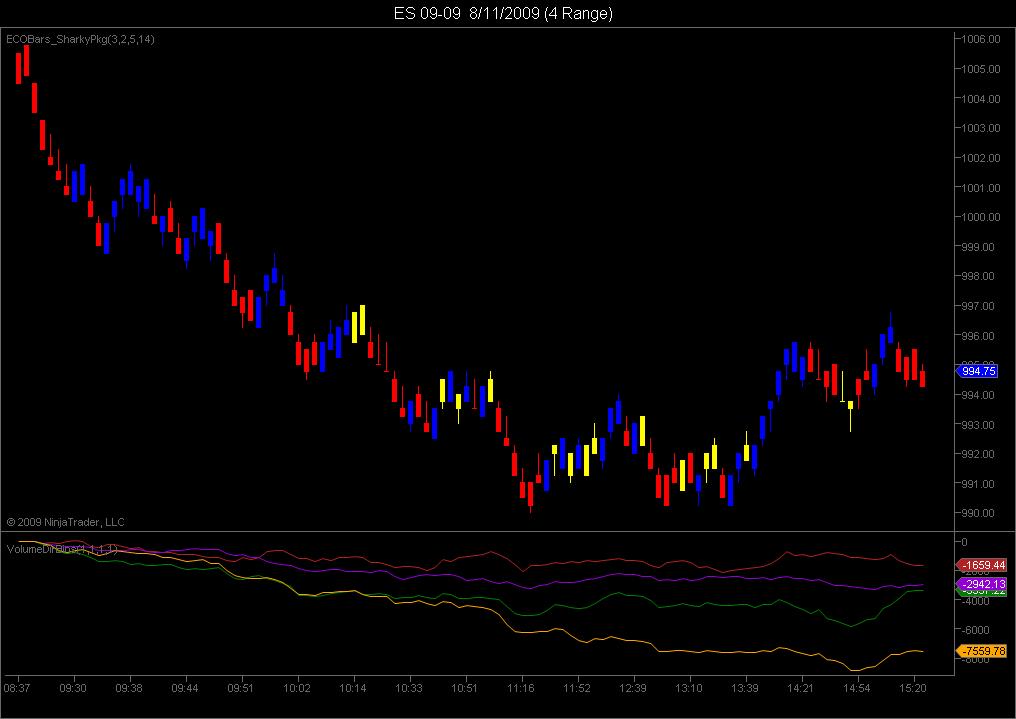Click the 998.00 price axis label
The image size is (1016, 719).
point(978,277)
